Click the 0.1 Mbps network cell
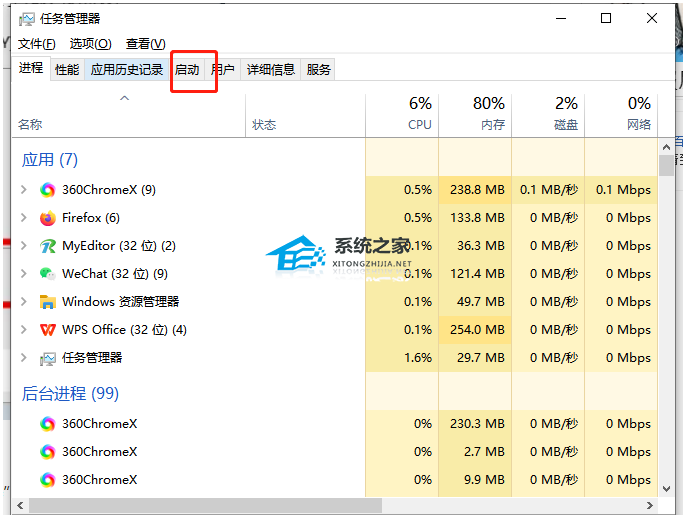683x515 pixels. [621, 190]
